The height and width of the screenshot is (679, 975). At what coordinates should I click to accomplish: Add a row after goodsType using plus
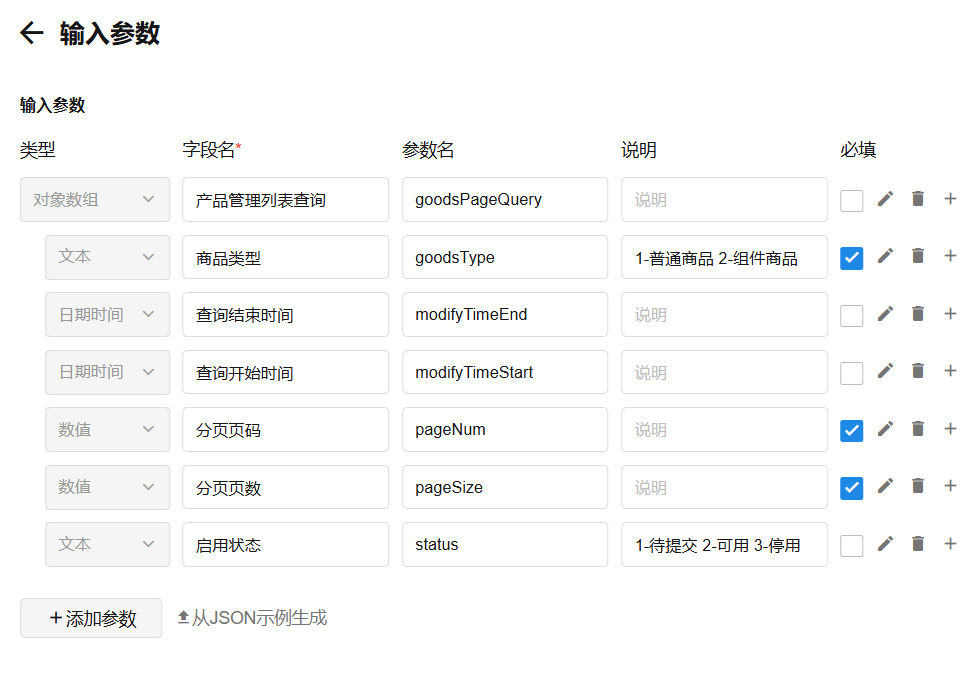(950, 256)
